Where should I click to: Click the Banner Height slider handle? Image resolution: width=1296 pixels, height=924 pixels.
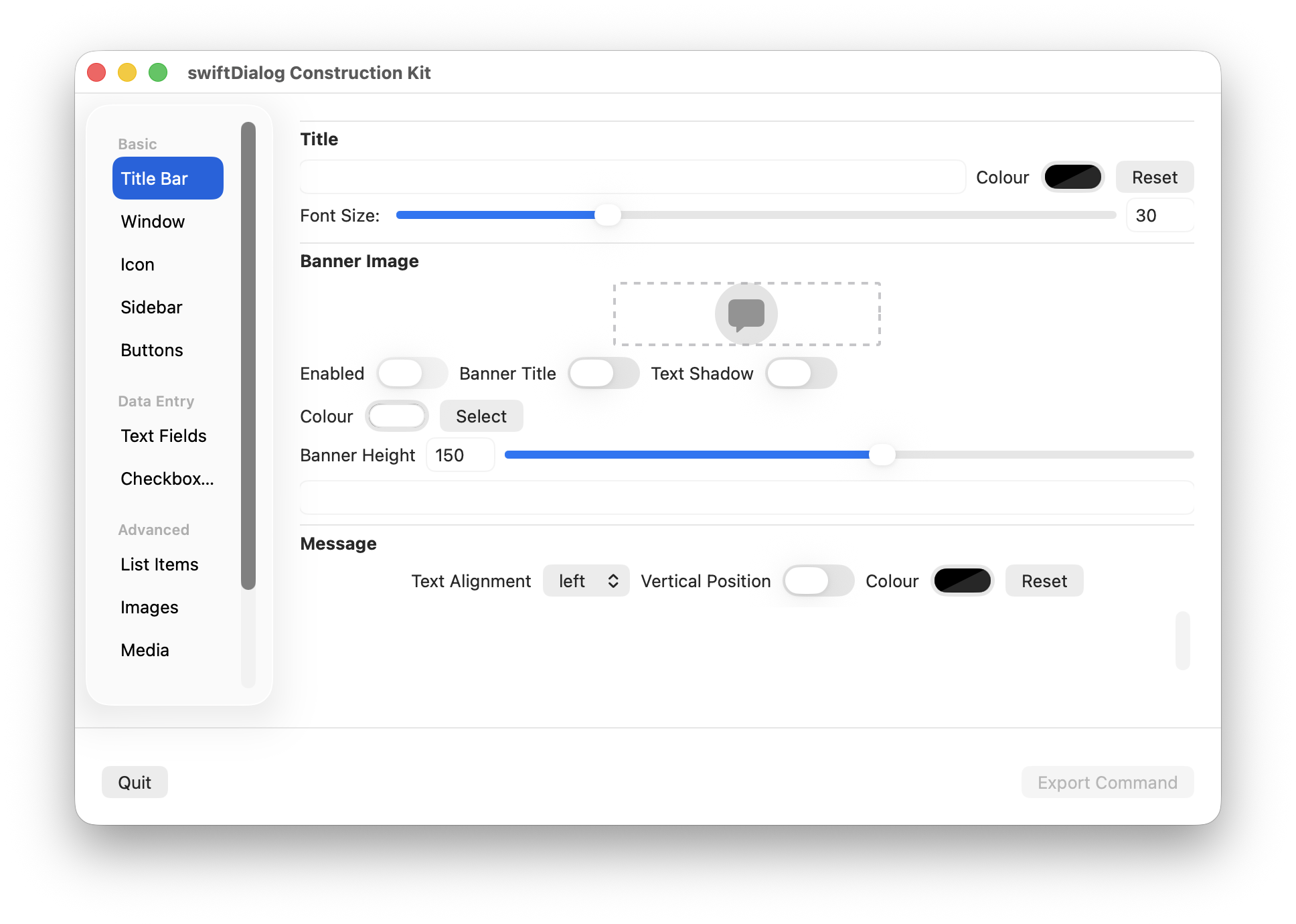point(882,455)
